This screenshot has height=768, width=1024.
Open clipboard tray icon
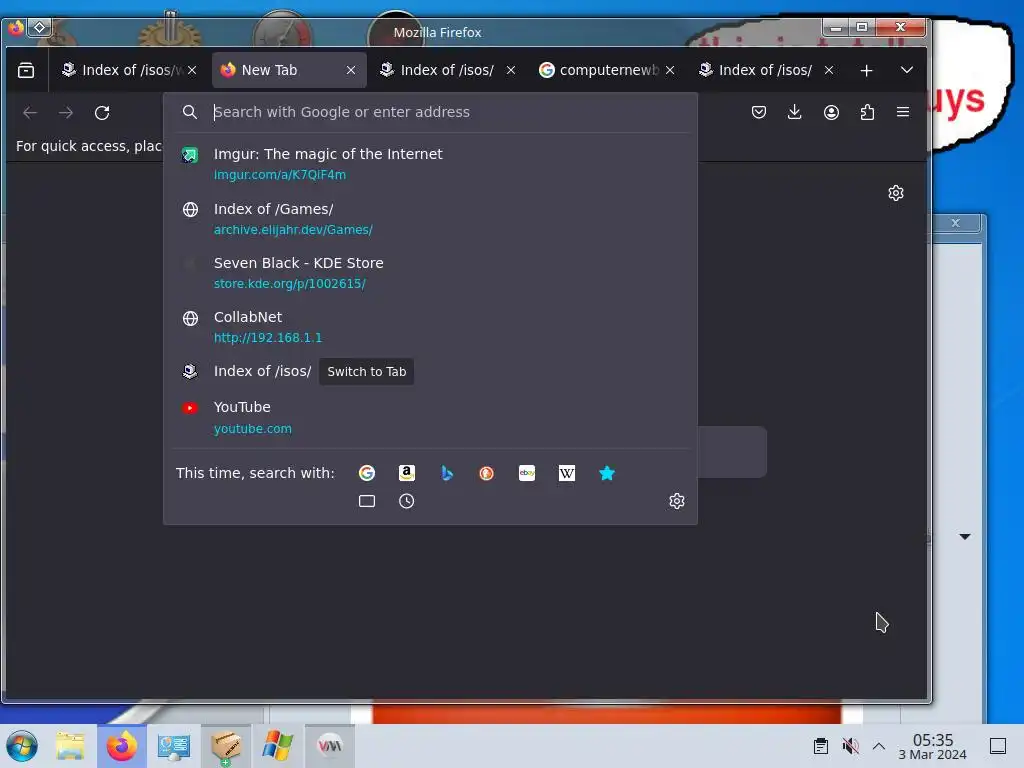(821, 746)
